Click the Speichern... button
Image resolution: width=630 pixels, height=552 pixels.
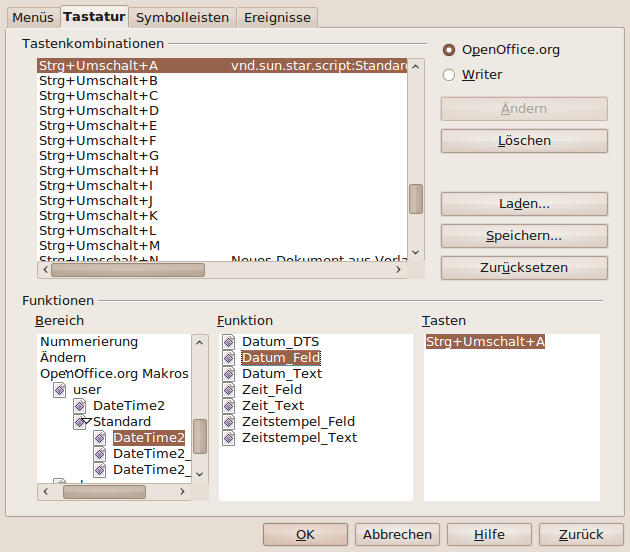(x=524, y=236)
